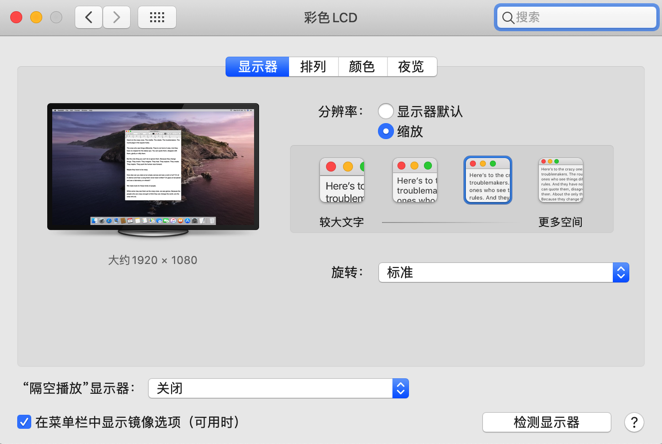This screenshot has height=444, width=662.
Task: Close the 彩色 LCD window
Action: (16, 17)
